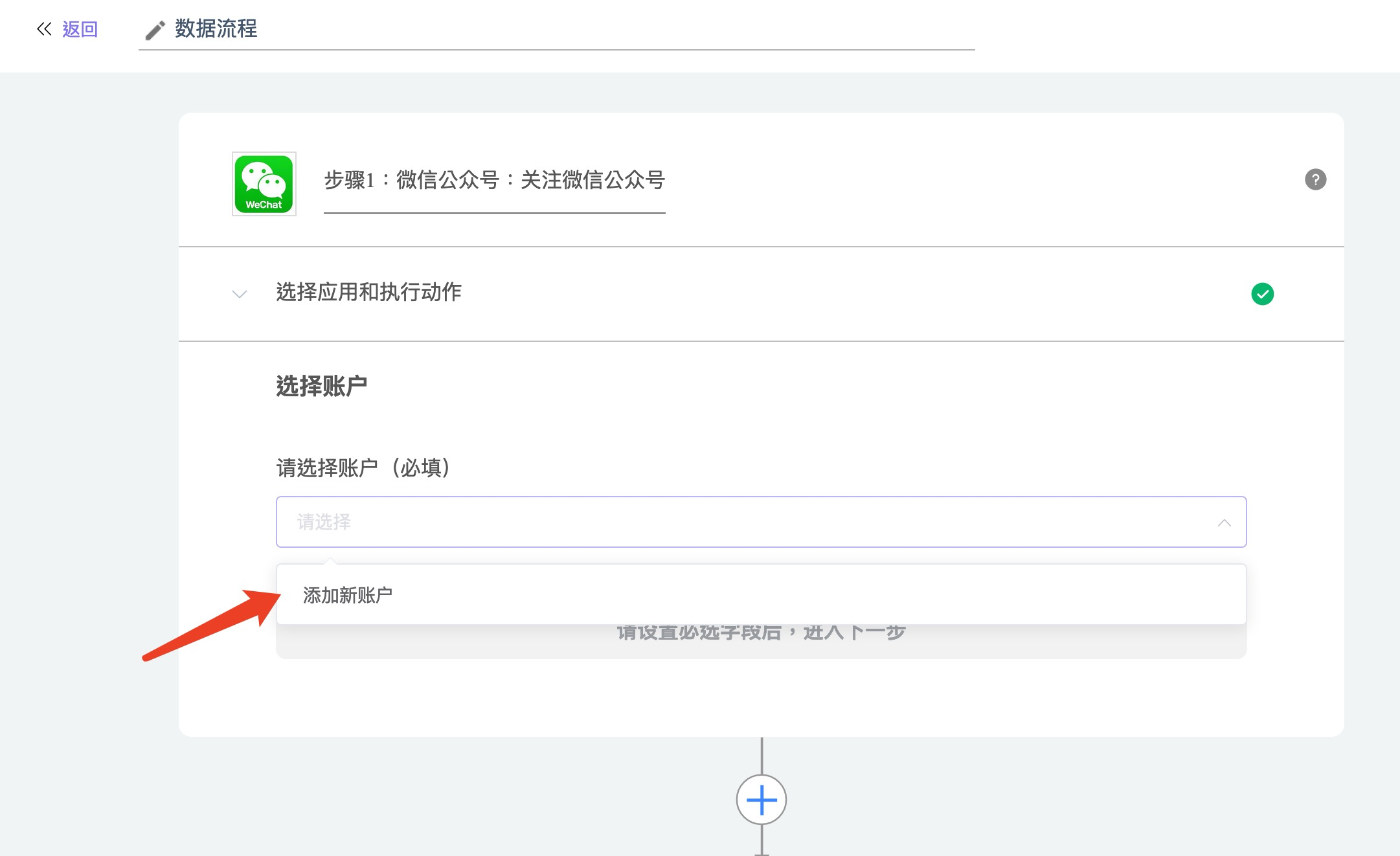Click the pencil edit icon

click(x=155, y=30)
